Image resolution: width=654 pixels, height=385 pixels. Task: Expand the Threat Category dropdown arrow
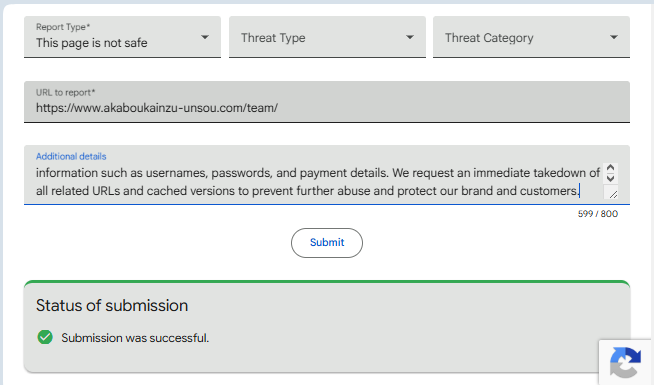(614, 37)
